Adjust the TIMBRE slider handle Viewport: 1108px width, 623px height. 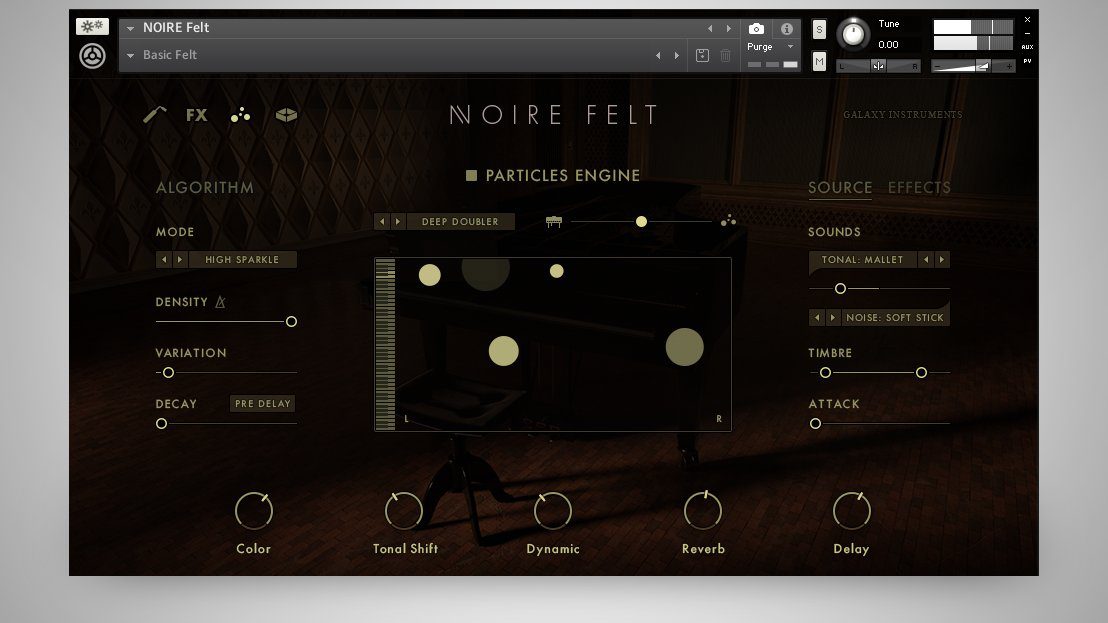[824, 371]
